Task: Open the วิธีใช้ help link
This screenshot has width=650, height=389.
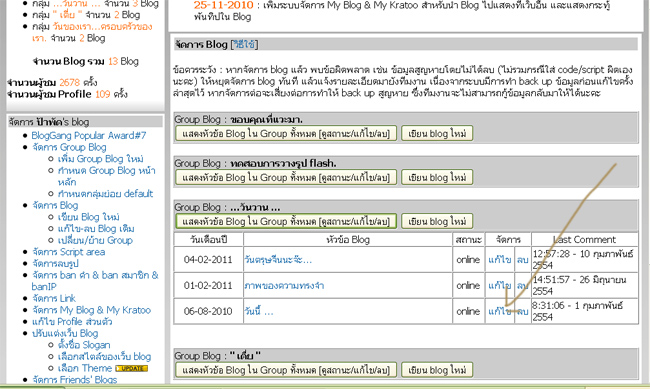Action: 244,44
